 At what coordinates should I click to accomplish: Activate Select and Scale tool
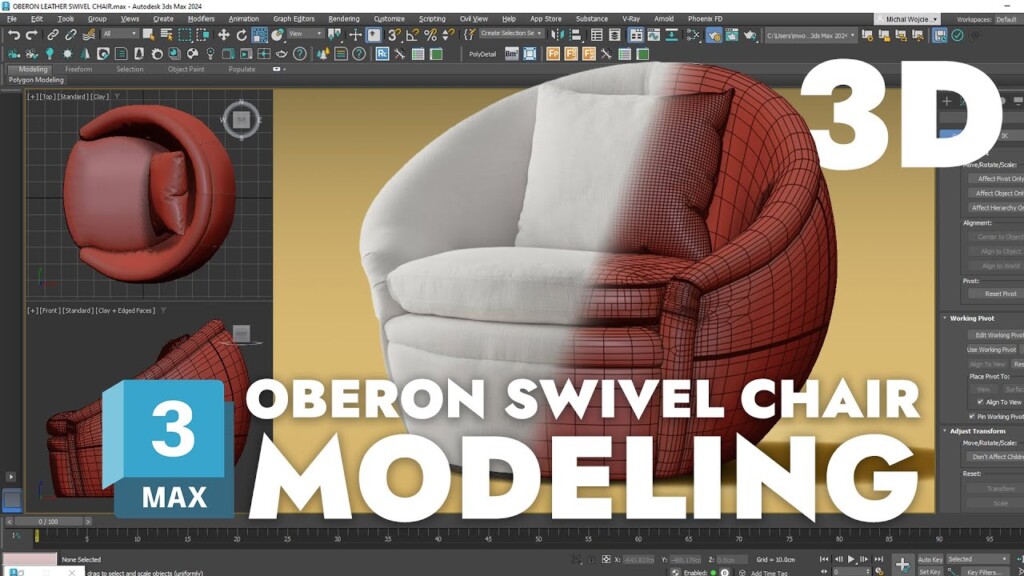259,35
